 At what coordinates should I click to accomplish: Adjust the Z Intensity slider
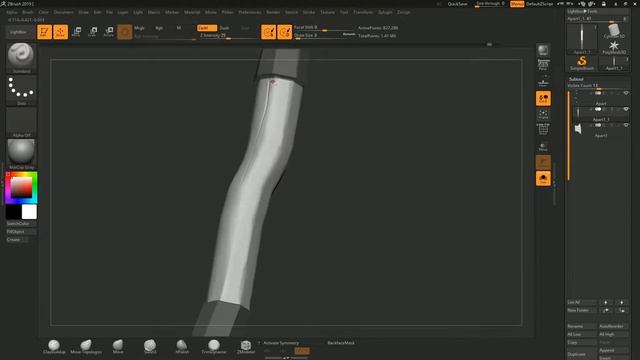pos(227,36)
